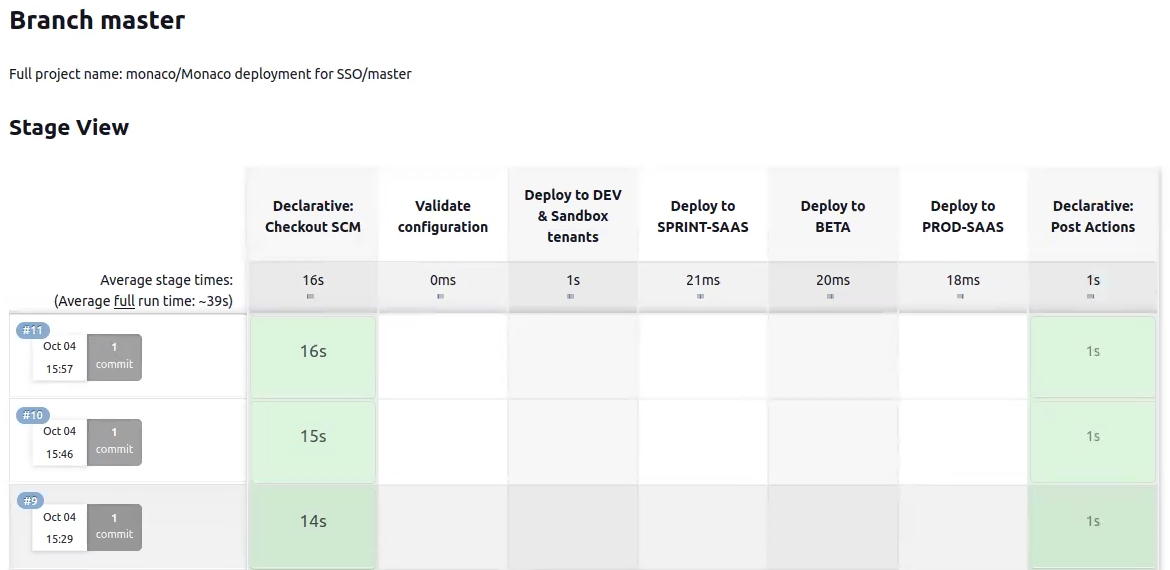Select the 14s Checkout SCM cell for build #9
The image size is (1170, 570).
(313, 522)
